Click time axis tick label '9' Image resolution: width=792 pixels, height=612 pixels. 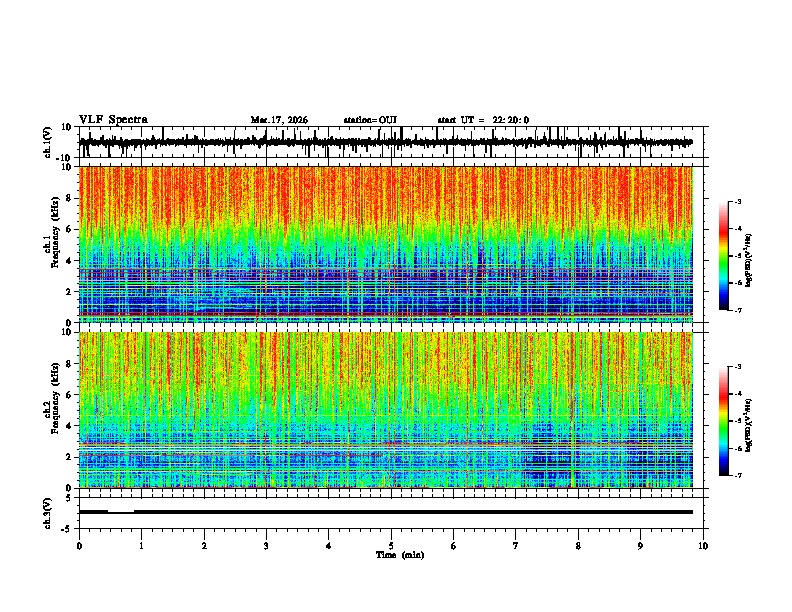(x=640, y=546)
